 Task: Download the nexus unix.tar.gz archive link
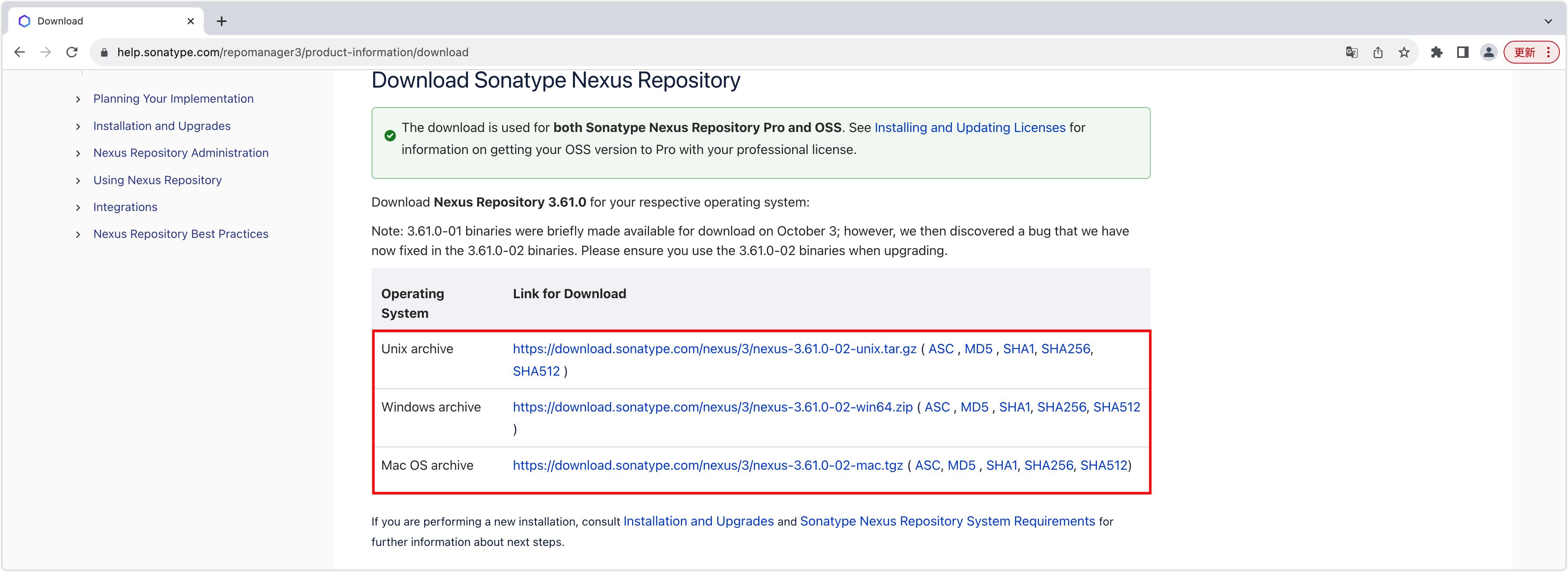point(715,349)
